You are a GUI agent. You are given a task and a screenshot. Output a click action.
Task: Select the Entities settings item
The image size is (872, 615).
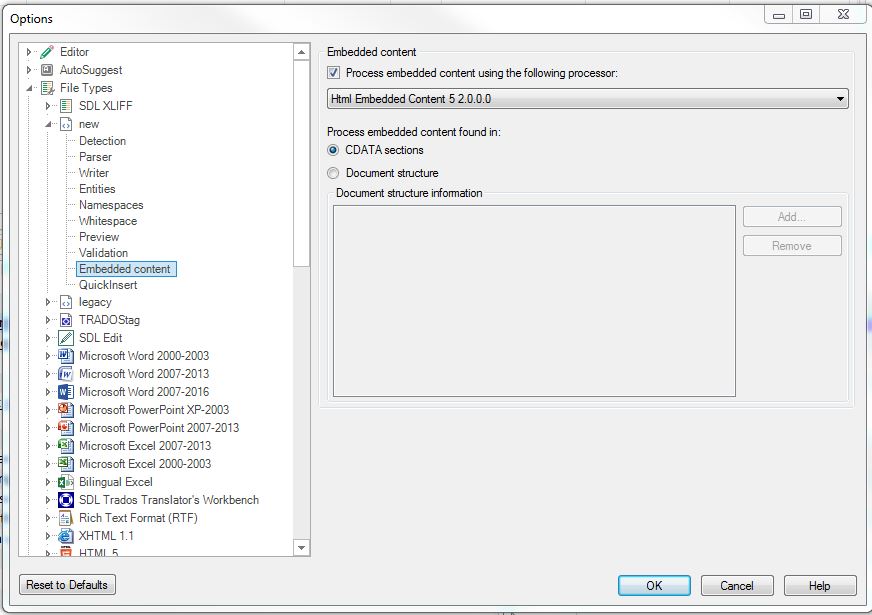click(97, 189)
